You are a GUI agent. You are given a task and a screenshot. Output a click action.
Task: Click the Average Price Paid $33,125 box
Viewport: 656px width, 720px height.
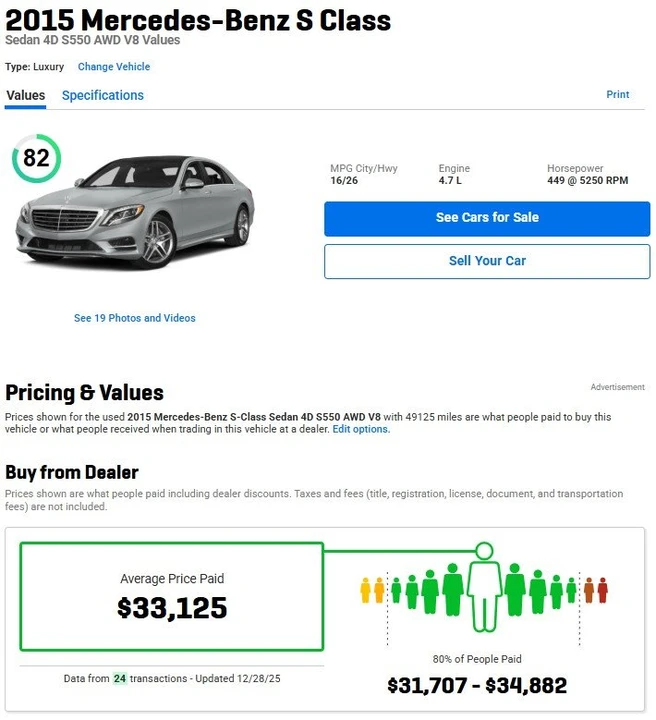[172, 596]
